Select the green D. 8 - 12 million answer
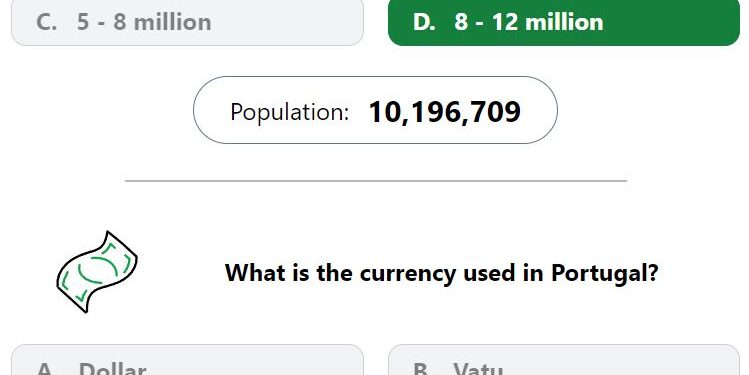Screen dimensions: 749x375 point(564,22)
